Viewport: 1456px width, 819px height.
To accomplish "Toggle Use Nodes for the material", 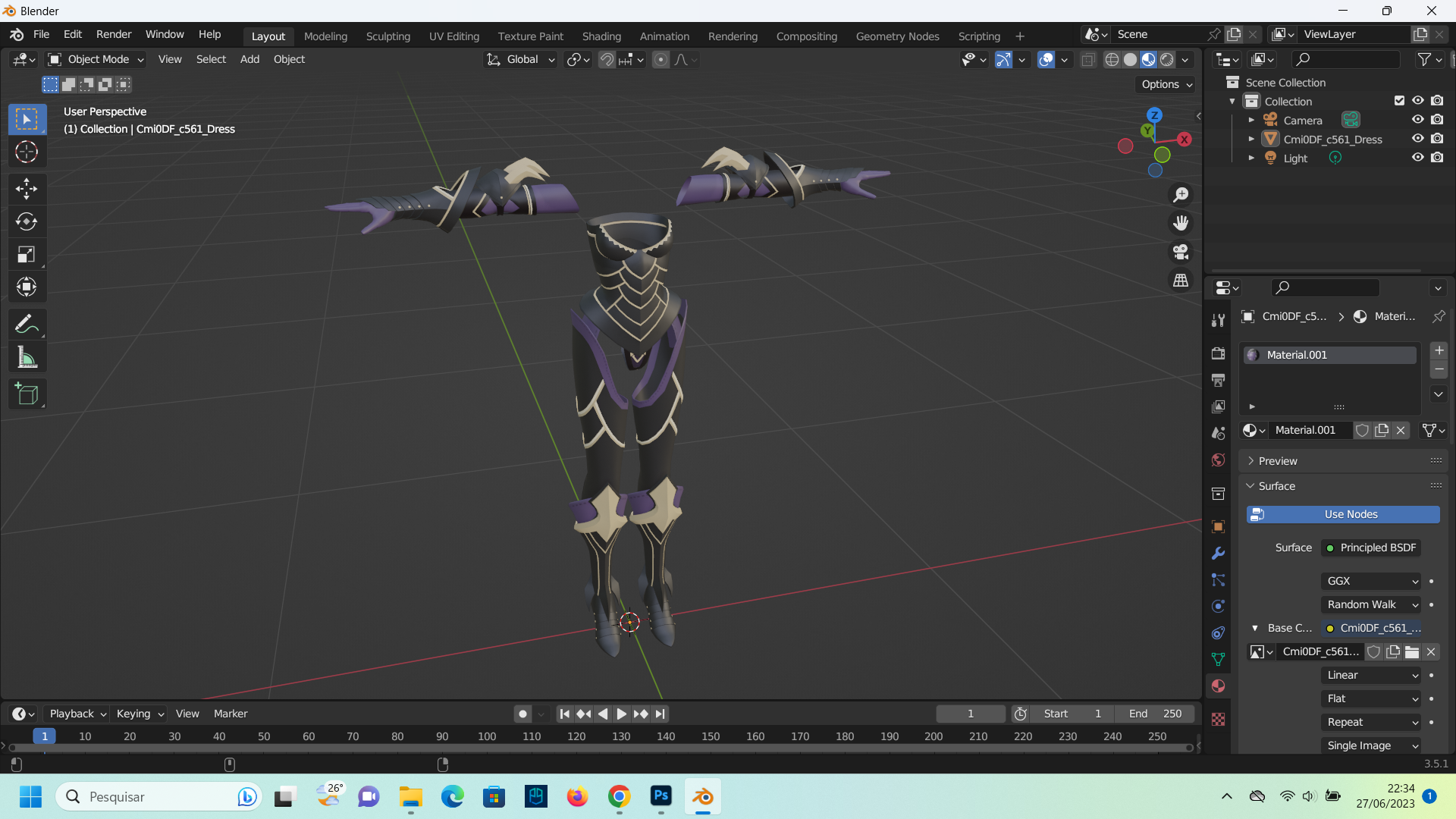I will pyautogui.click(x=1343, y=514).
